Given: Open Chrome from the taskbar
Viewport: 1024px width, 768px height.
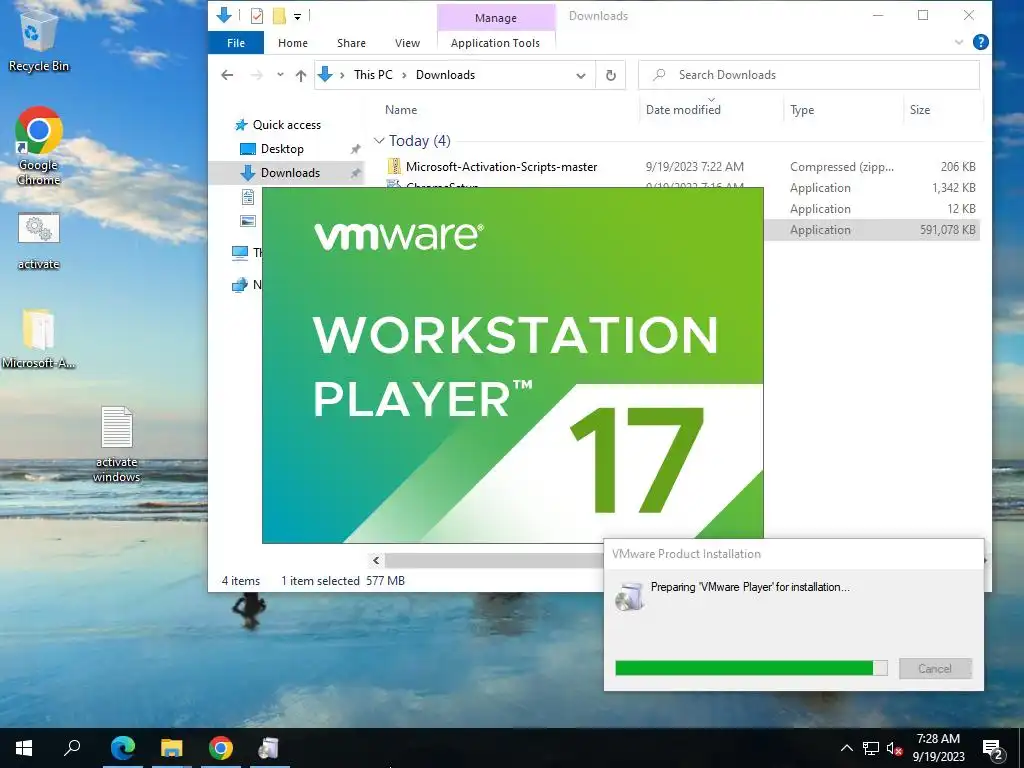Looking at the screenshot, I should click(x=221, y=748).
